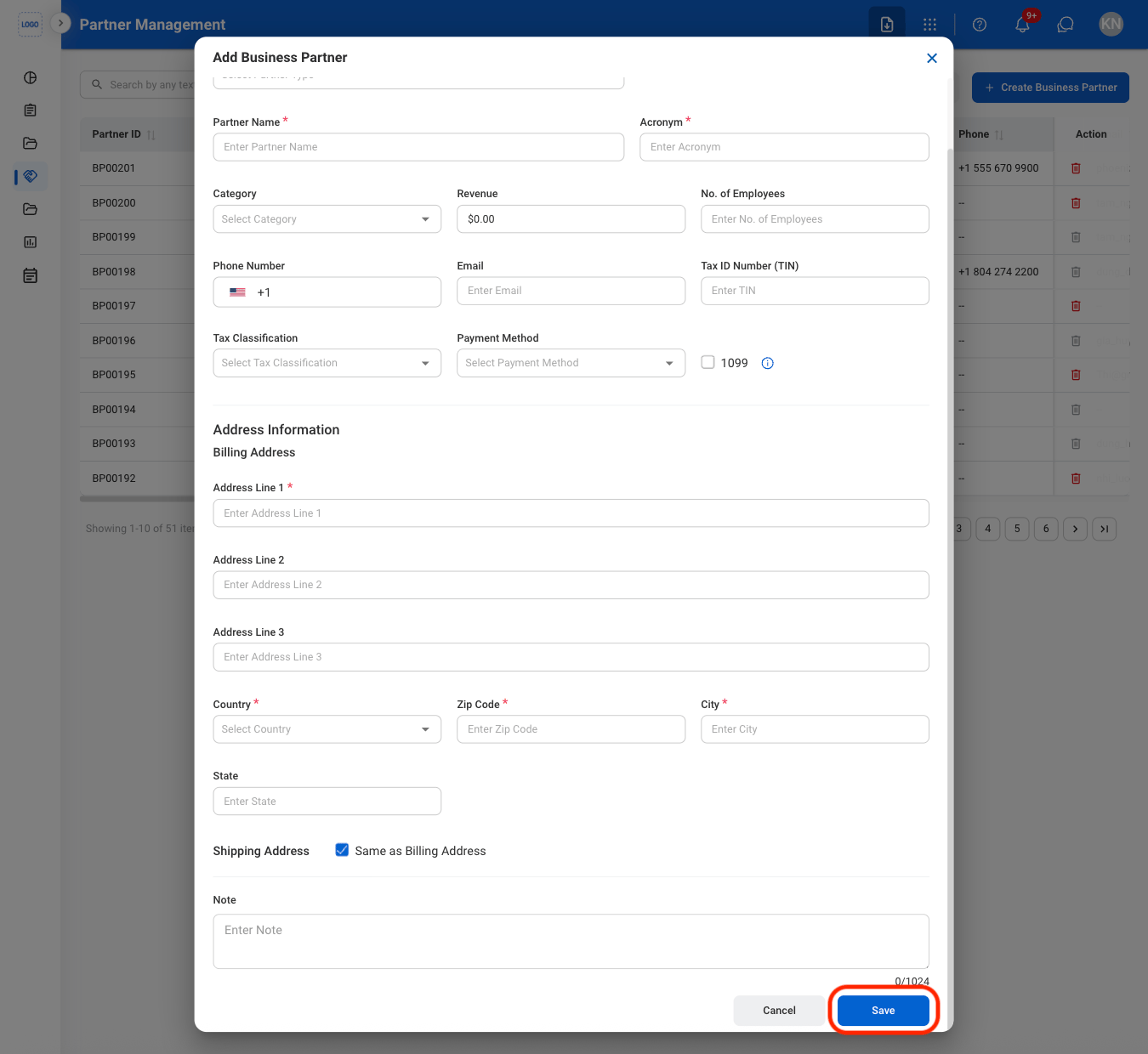
Task: Click the Enter Zip Code field
Action: pos(571,729)
